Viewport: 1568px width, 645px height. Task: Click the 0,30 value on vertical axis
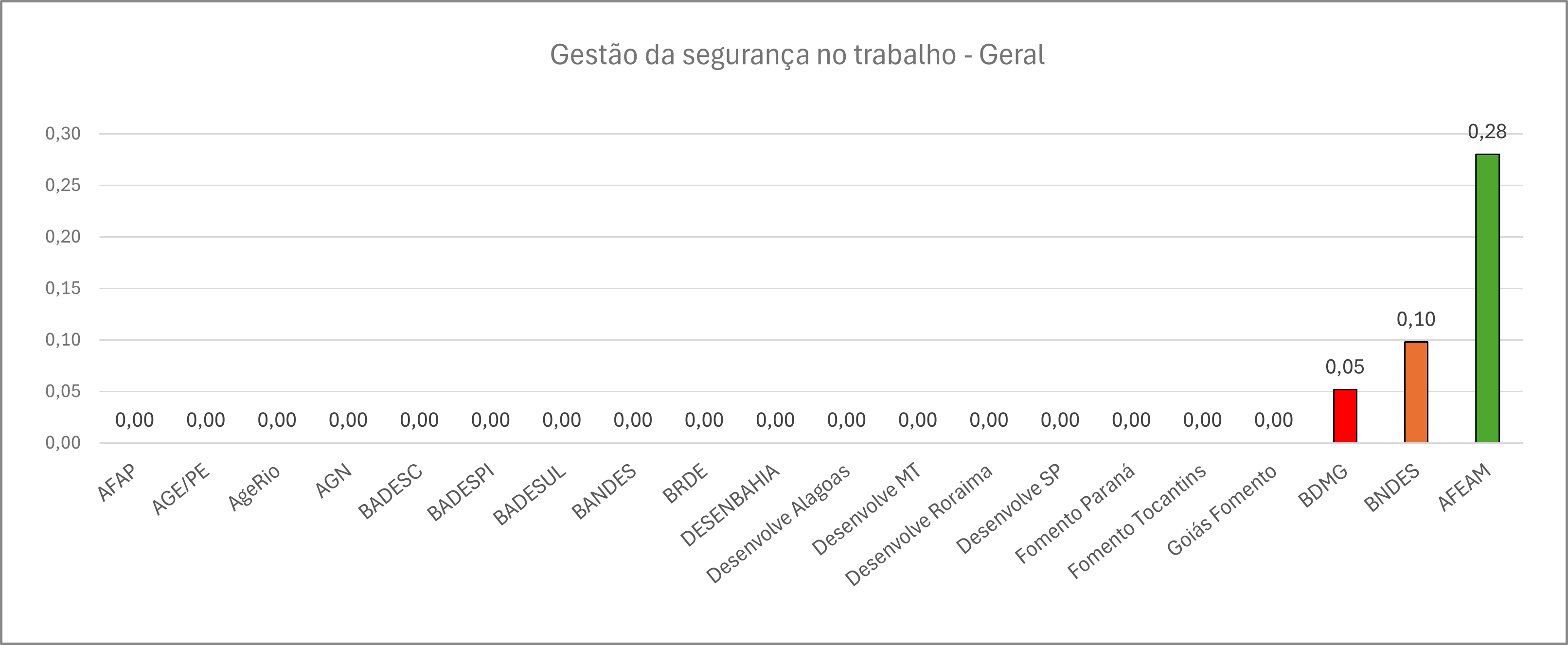click(63, 134)
